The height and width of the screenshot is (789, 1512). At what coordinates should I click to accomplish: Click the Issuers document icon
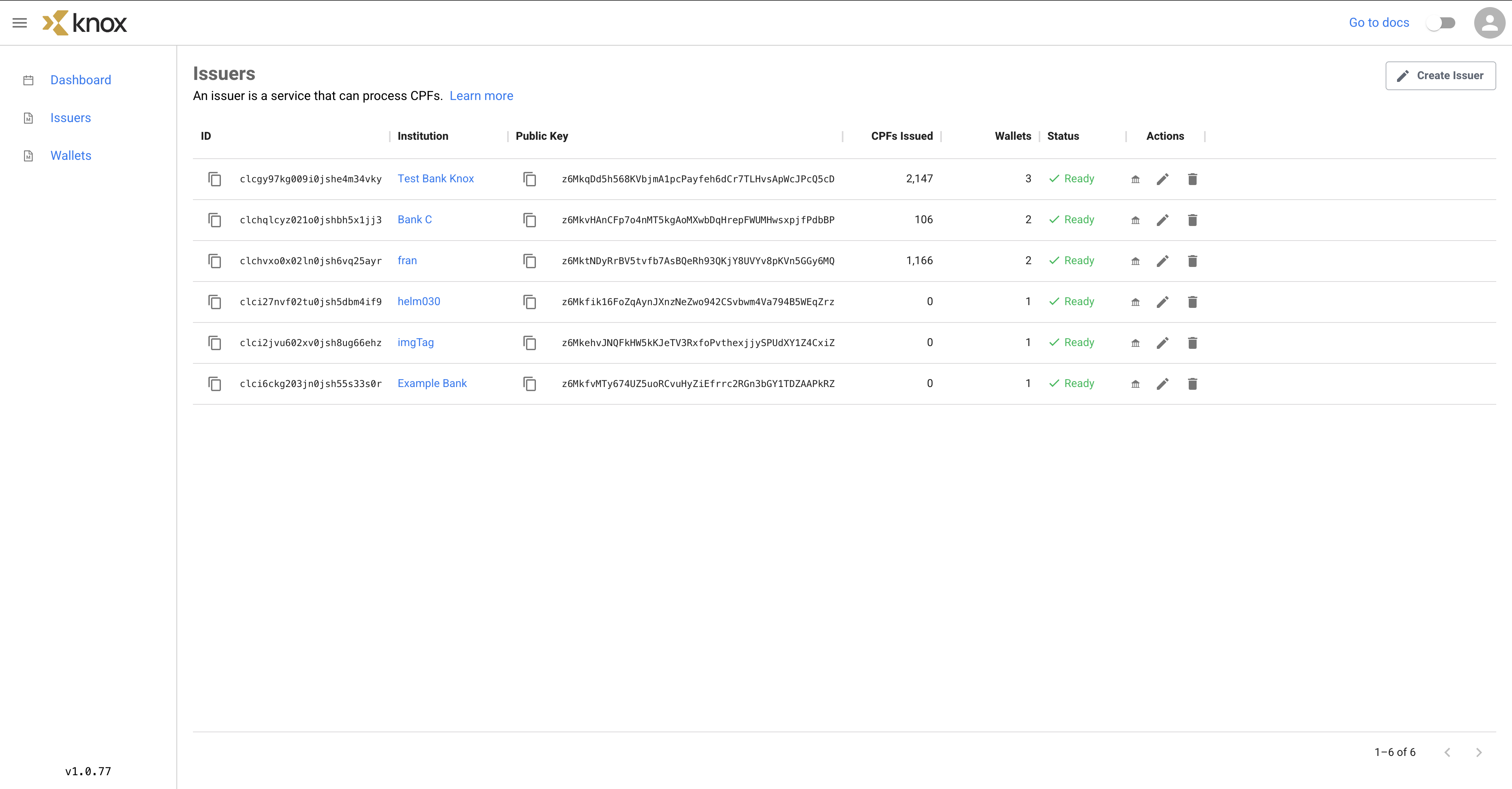28,118
